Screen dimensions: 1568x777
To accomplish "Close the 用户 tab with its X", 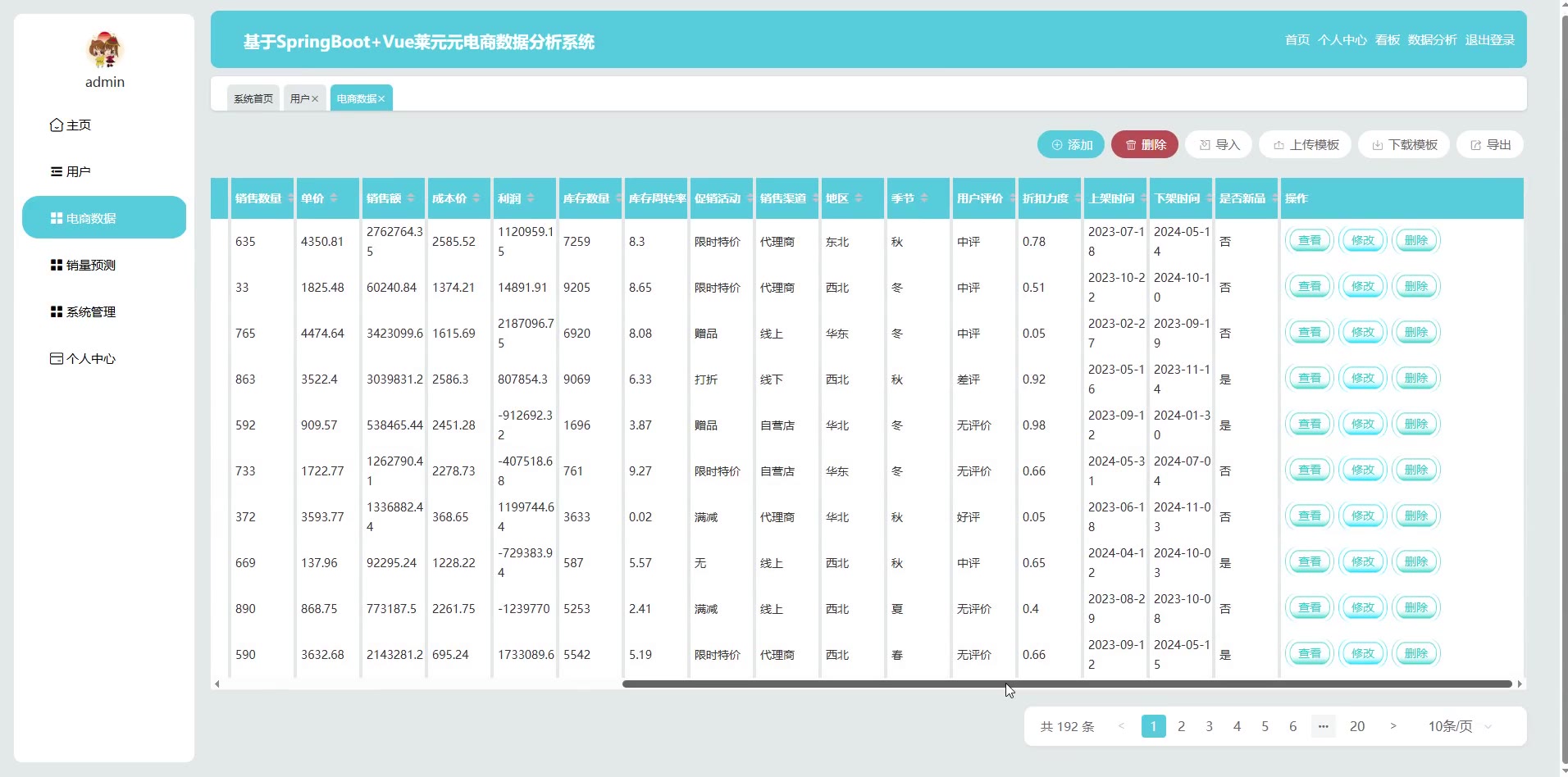I will click(x=315, y=99).
